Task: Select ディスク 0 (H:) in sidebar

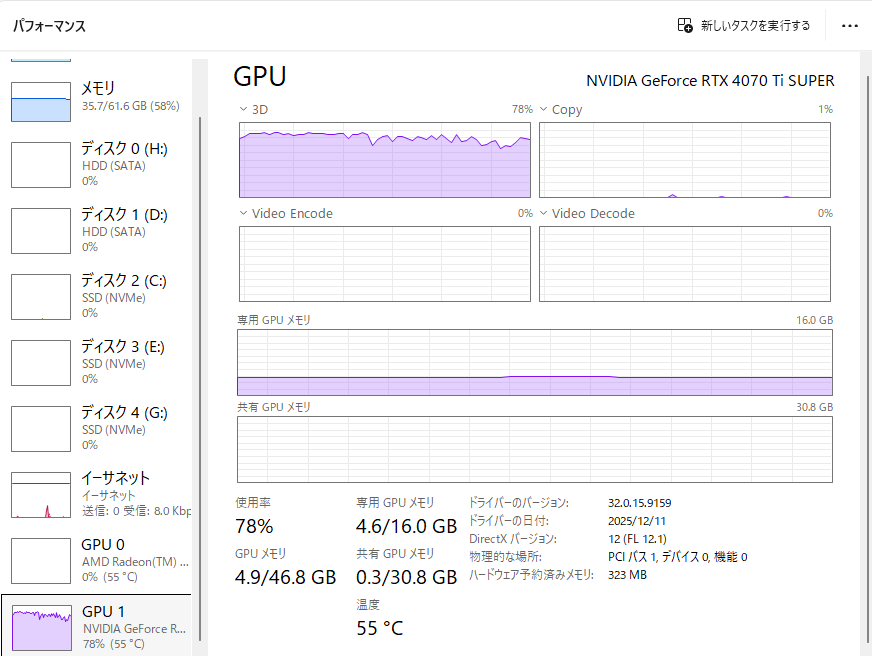Action: point(100,164)
